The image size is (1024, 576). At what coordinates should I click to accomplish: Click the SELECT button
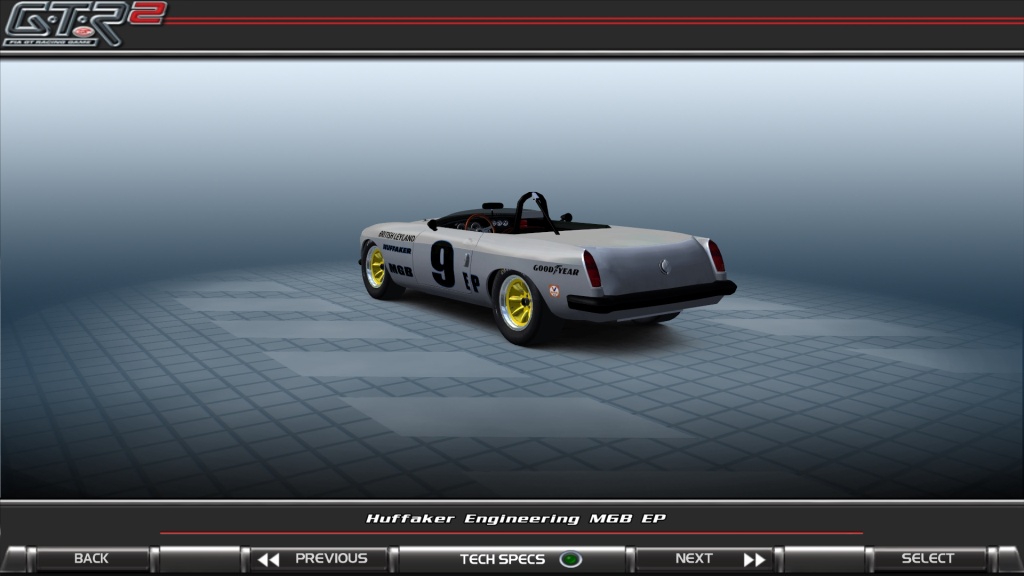click(927, 559)
